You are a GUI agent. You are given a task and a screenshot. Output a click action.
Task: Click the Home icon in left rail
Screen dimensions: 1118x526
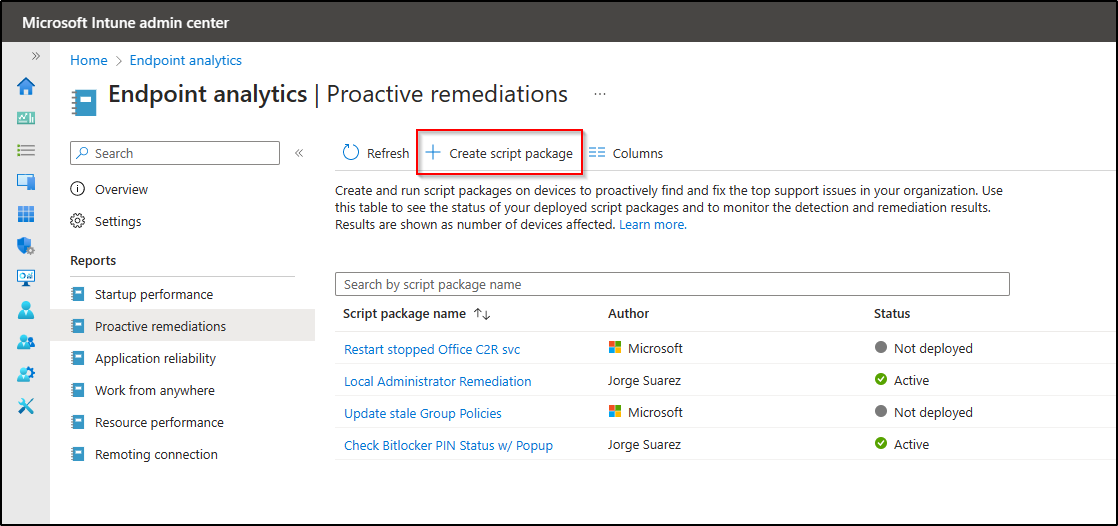pyautogui.click(x=26, y=86)
